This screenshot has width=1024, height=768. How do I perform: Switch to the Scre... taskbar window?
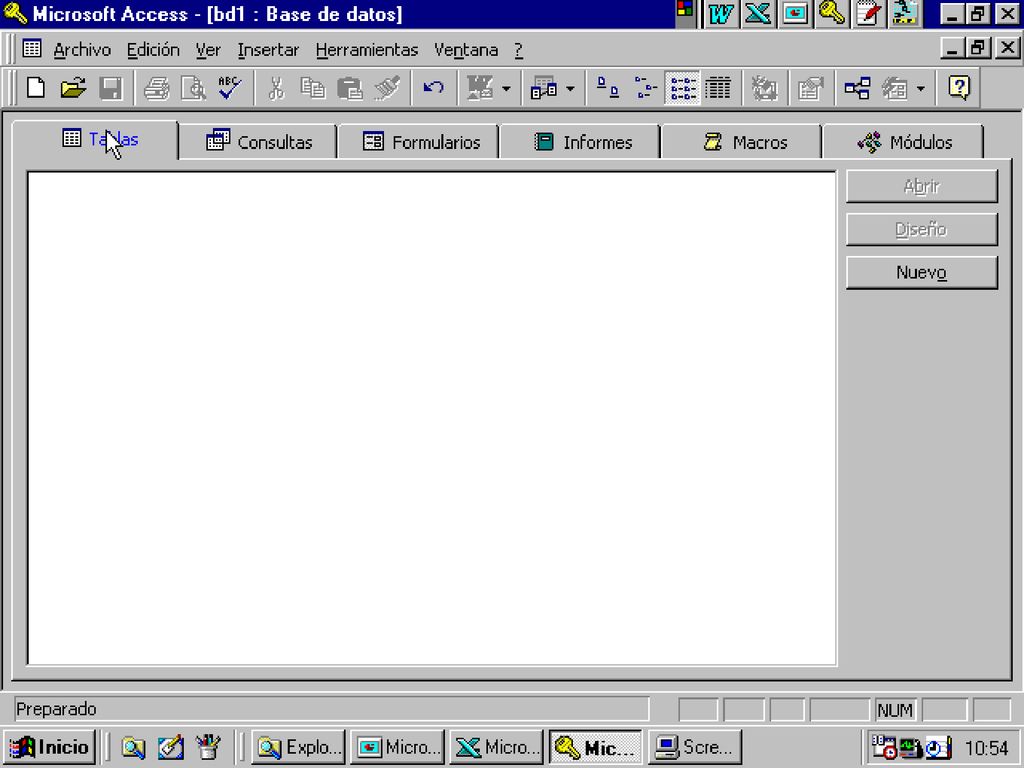pos(694,746)
